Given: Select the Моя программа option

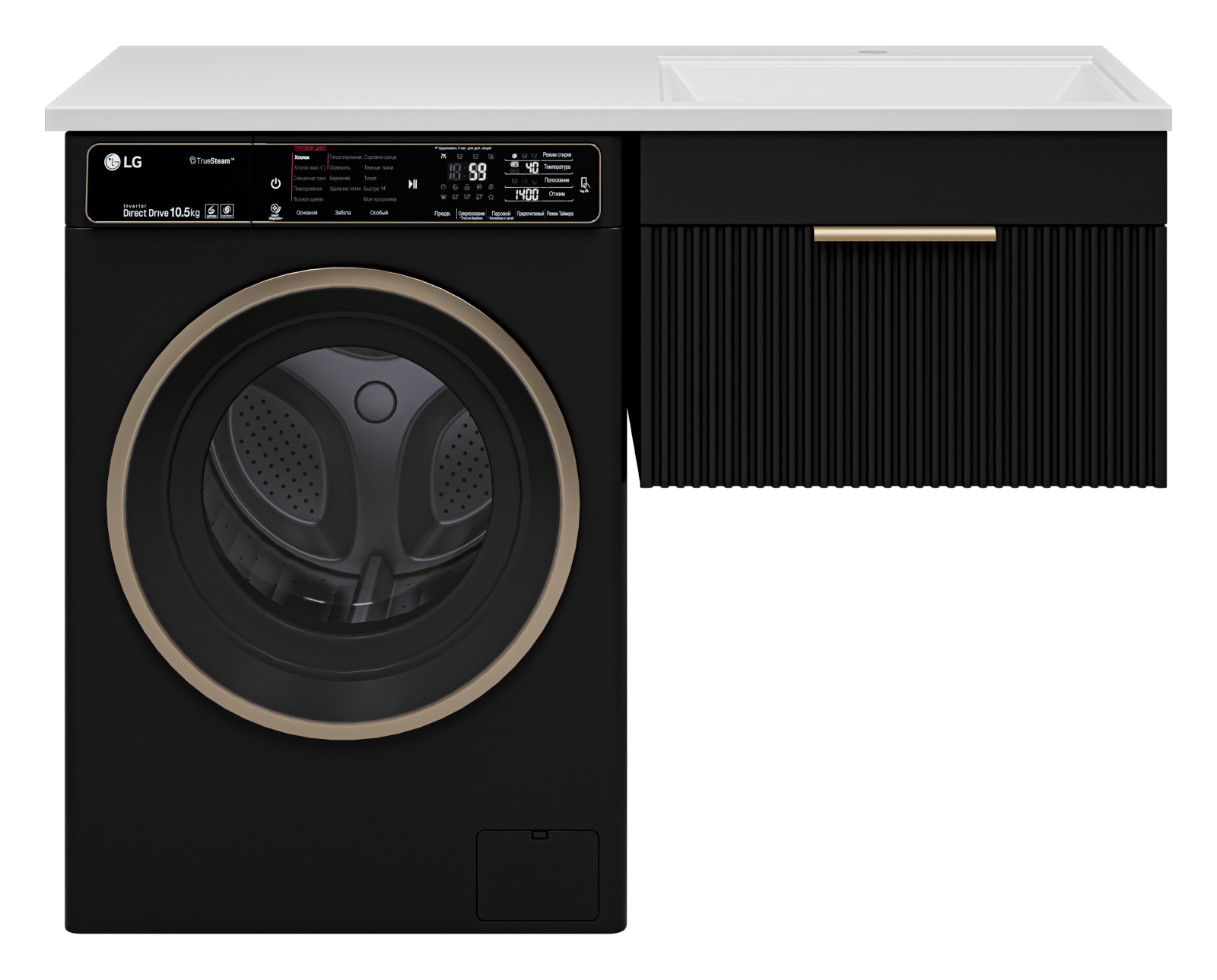Looking at the screenshot, I should click(379, 199).
